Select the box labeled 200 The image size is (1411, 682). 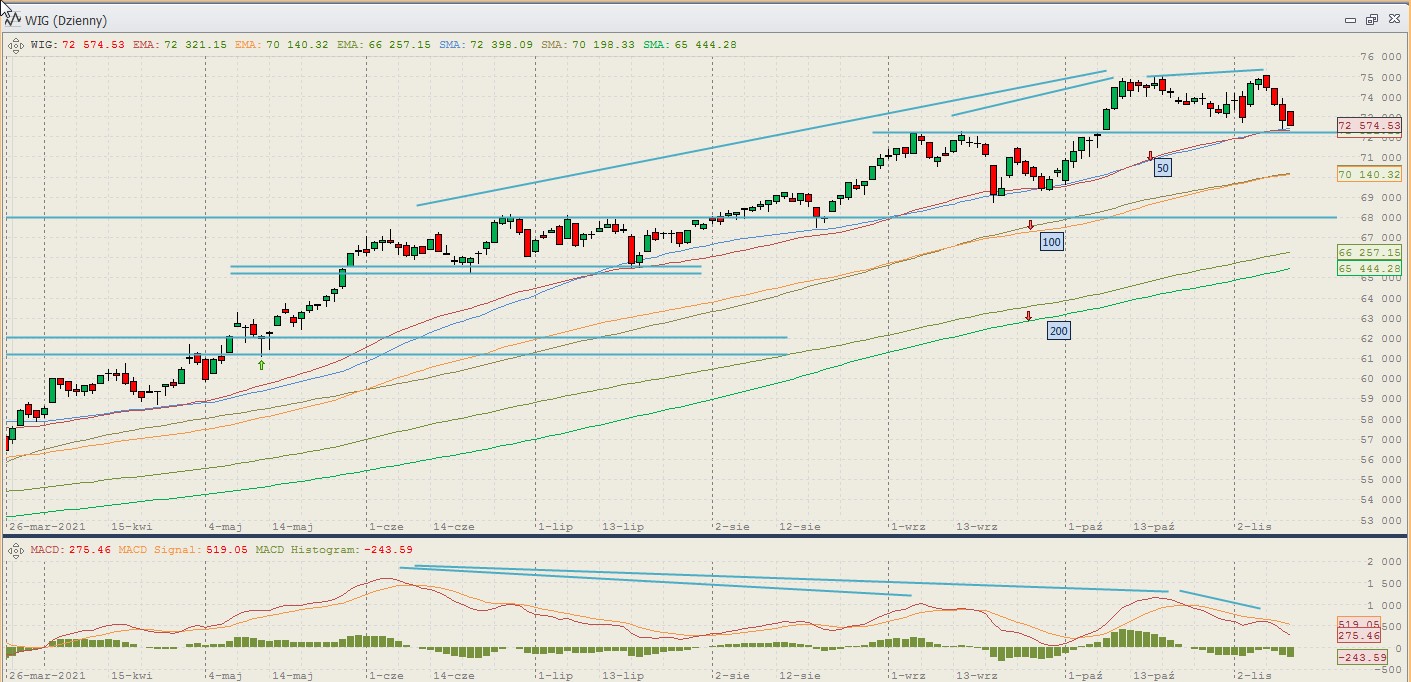coord(1058,330)
